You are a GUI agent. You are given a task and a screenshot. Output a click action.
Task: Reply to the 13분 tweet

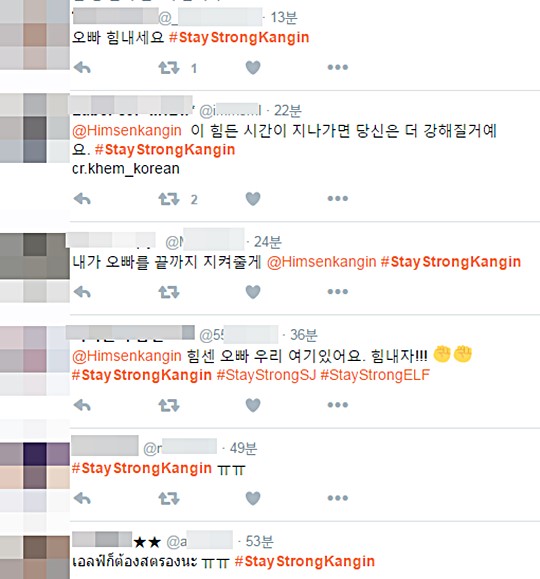82,68
